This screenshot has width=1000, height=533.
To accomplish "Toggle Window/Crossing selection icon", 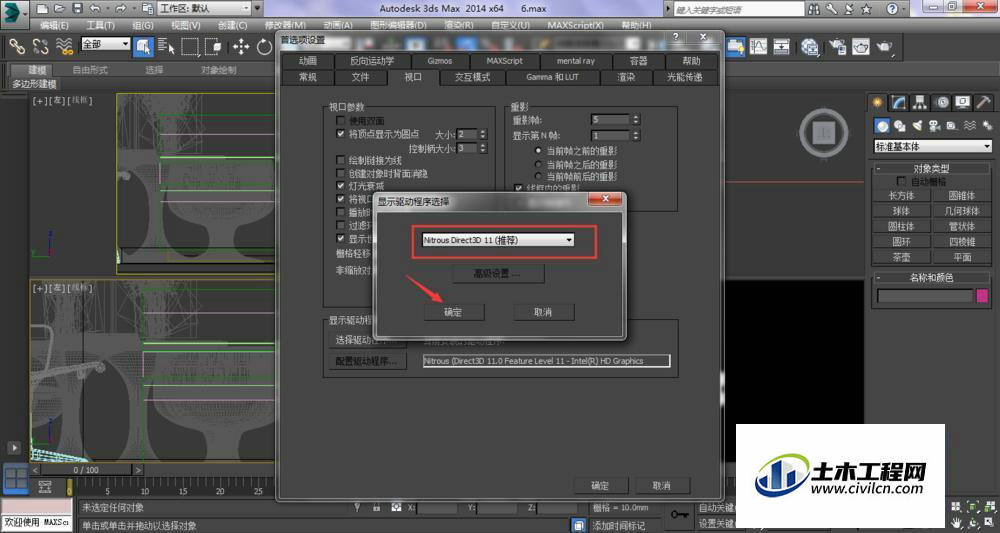I will tap(214, 47).
